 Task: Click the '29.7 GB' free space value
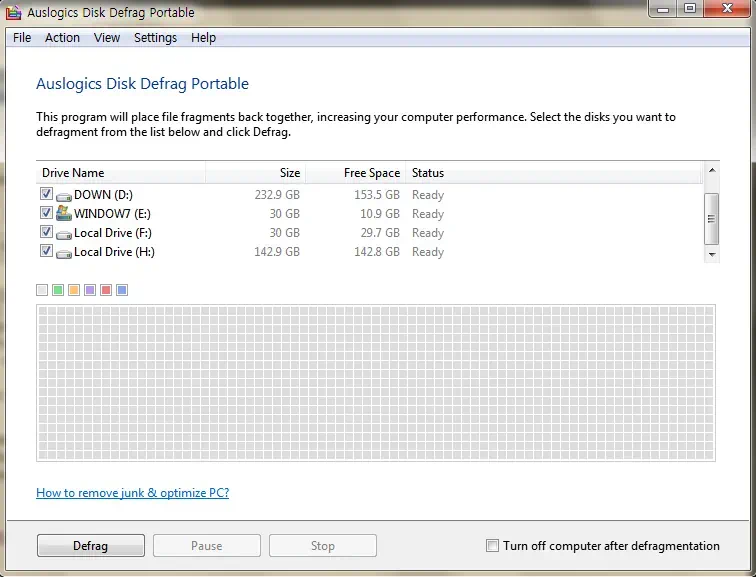[x=380, y=233]
